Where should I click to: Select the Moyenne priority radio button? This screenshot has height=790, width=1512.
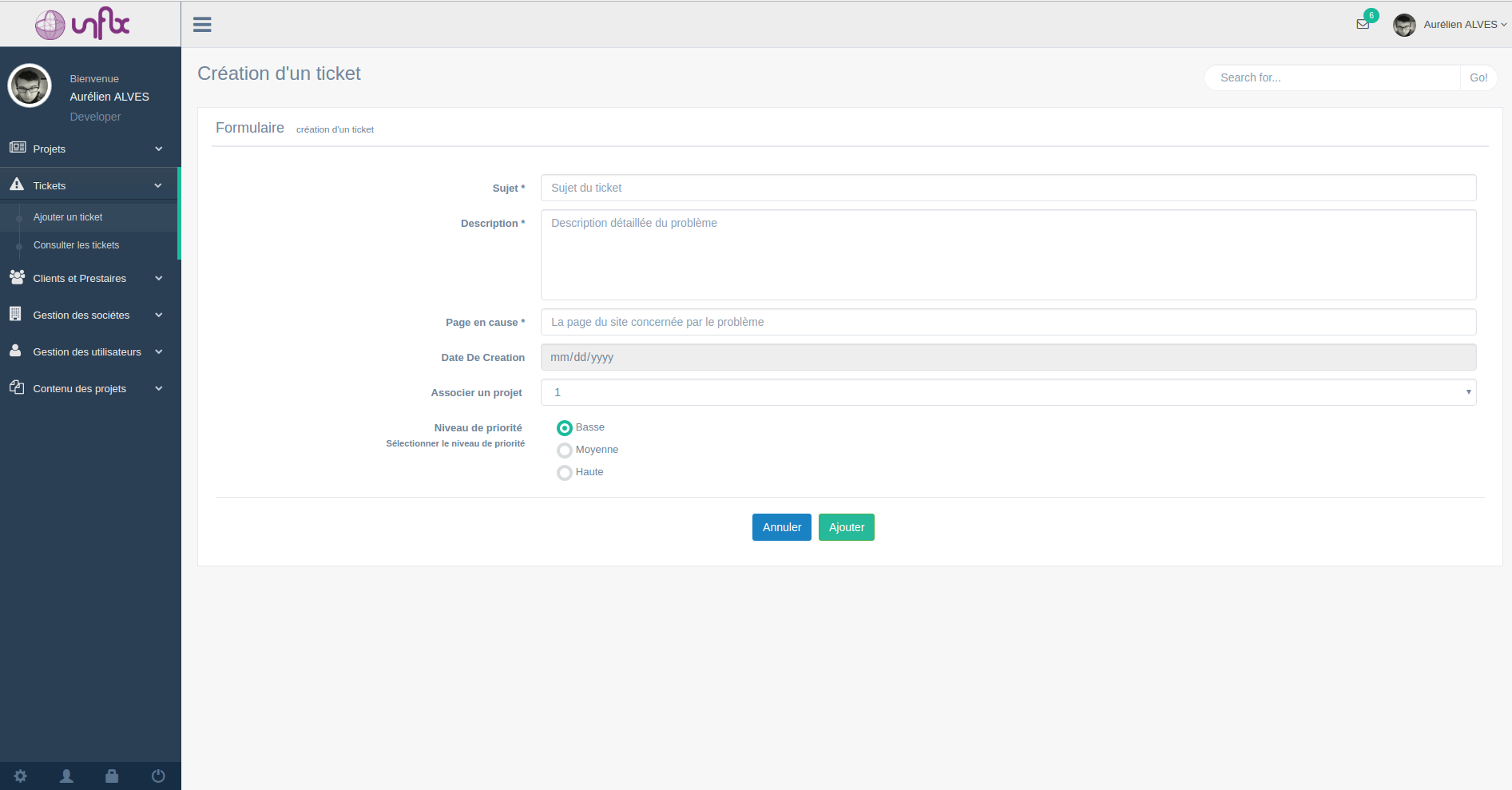click(x=565, y=451)
